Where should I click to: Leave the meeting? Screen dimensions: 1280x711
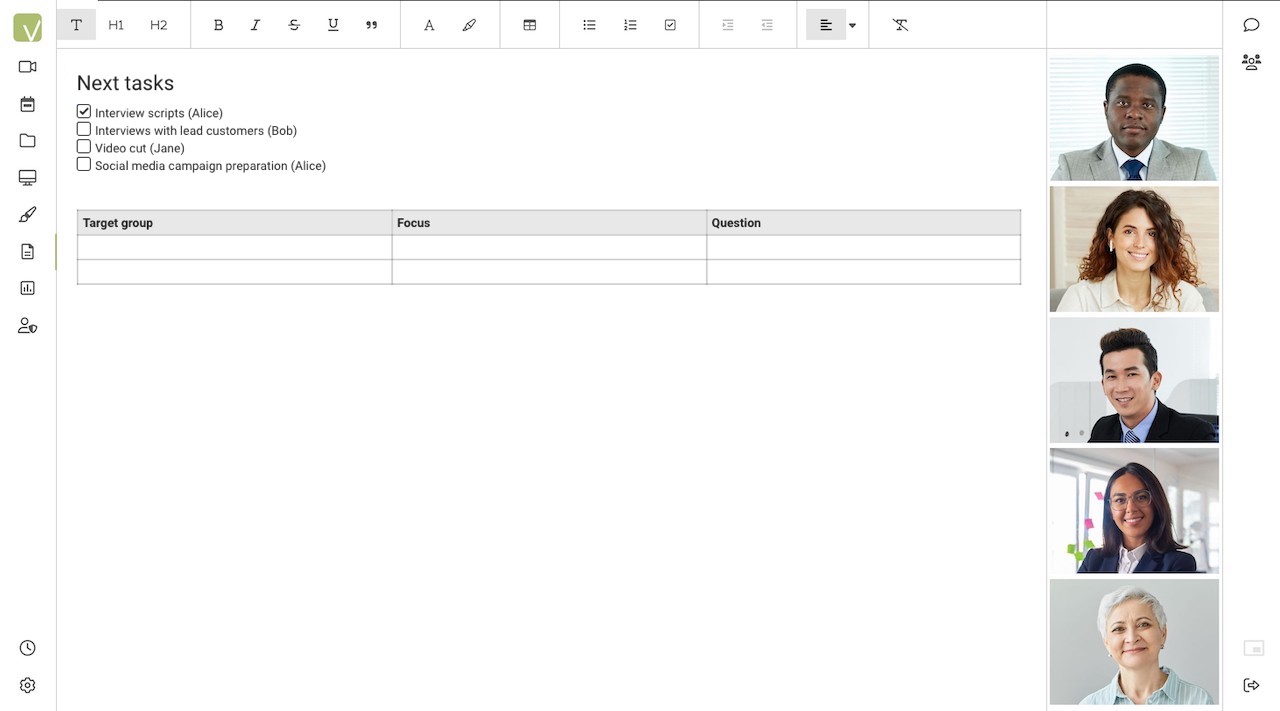[1251, 684]
